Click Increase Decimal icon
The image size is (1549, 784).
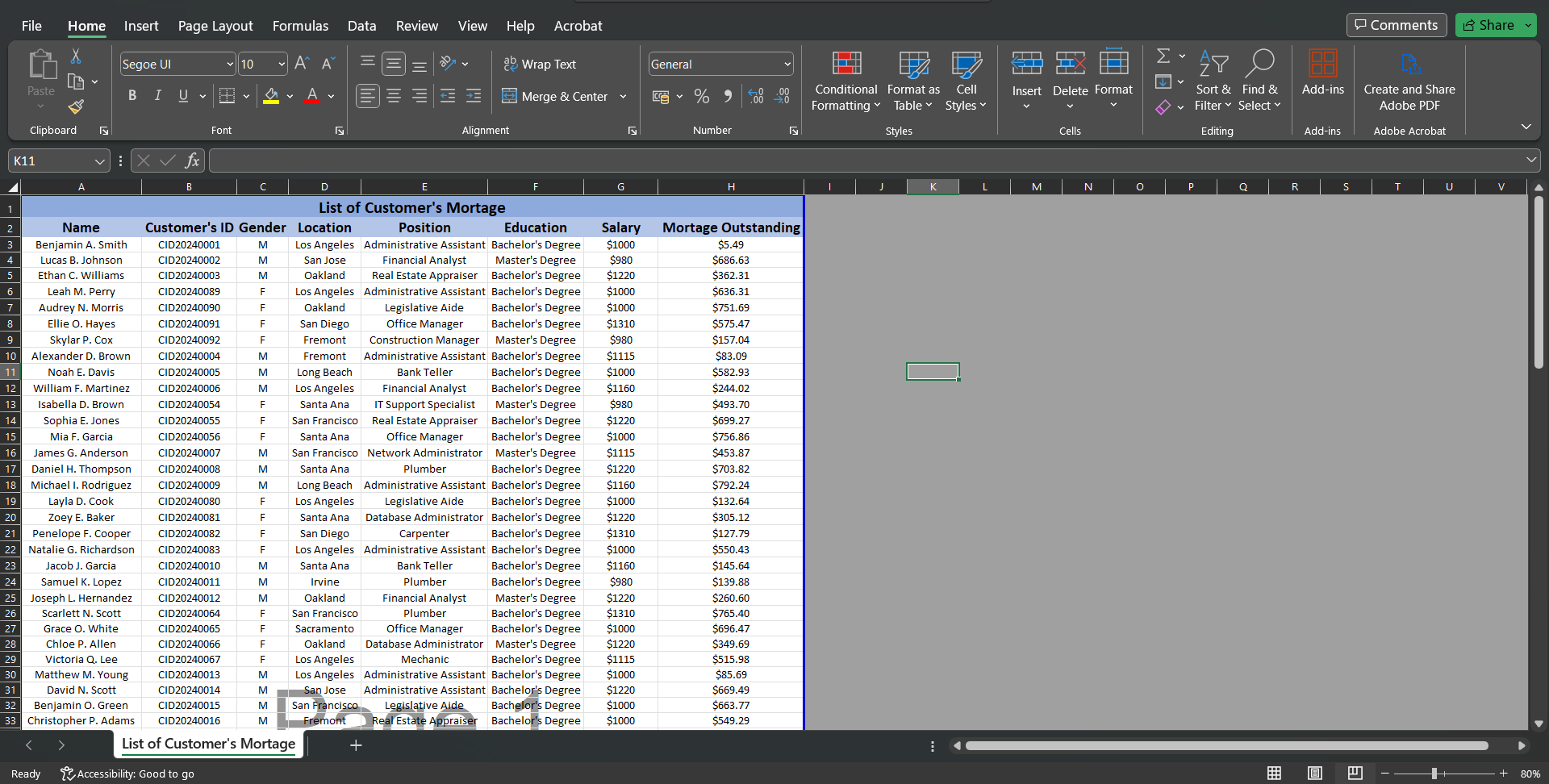coord(756,97)
